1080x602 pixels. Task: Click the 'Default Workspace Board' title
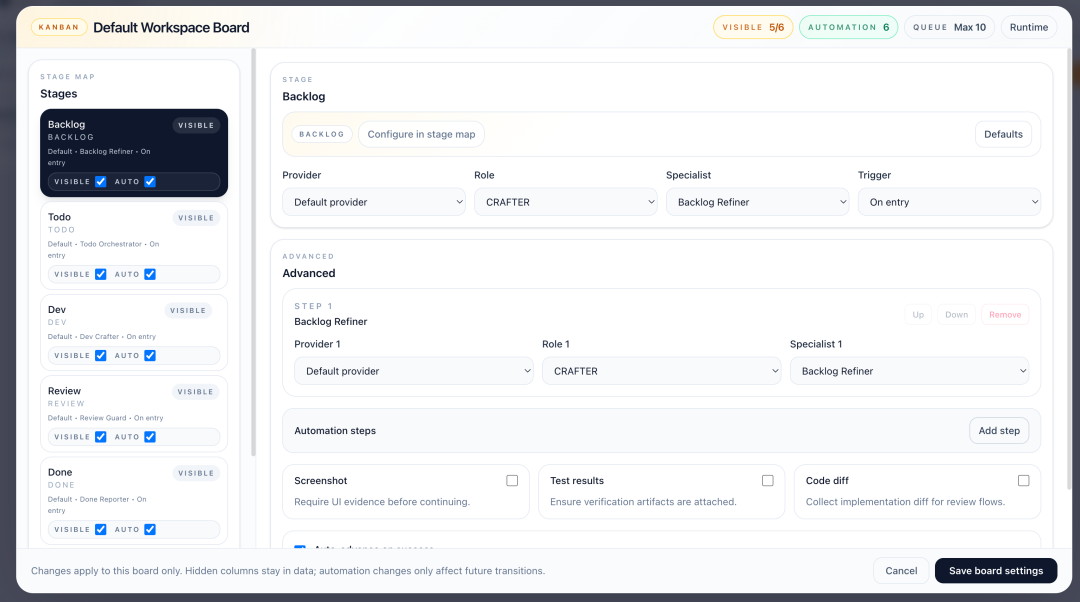coord(172,28)
